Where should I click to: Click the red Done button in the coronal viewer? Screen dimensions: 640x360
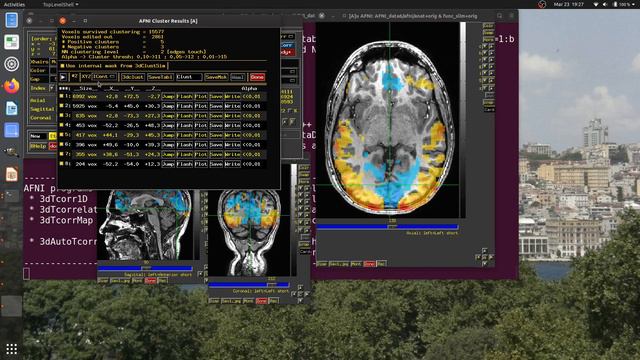(262, 301)
